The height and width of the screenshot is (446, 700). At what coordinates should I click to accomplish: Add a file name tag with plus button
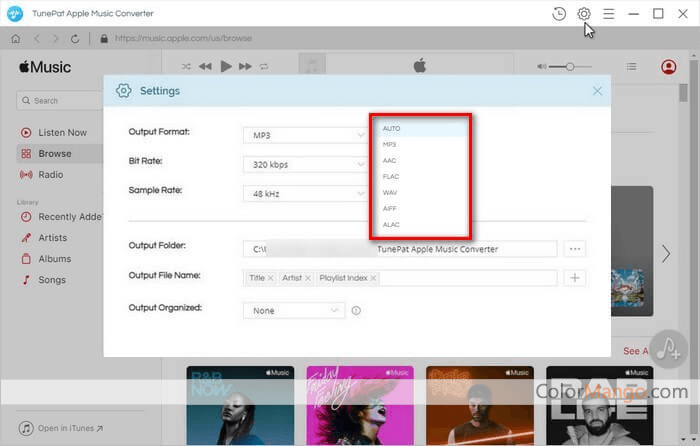click(575, 278)
